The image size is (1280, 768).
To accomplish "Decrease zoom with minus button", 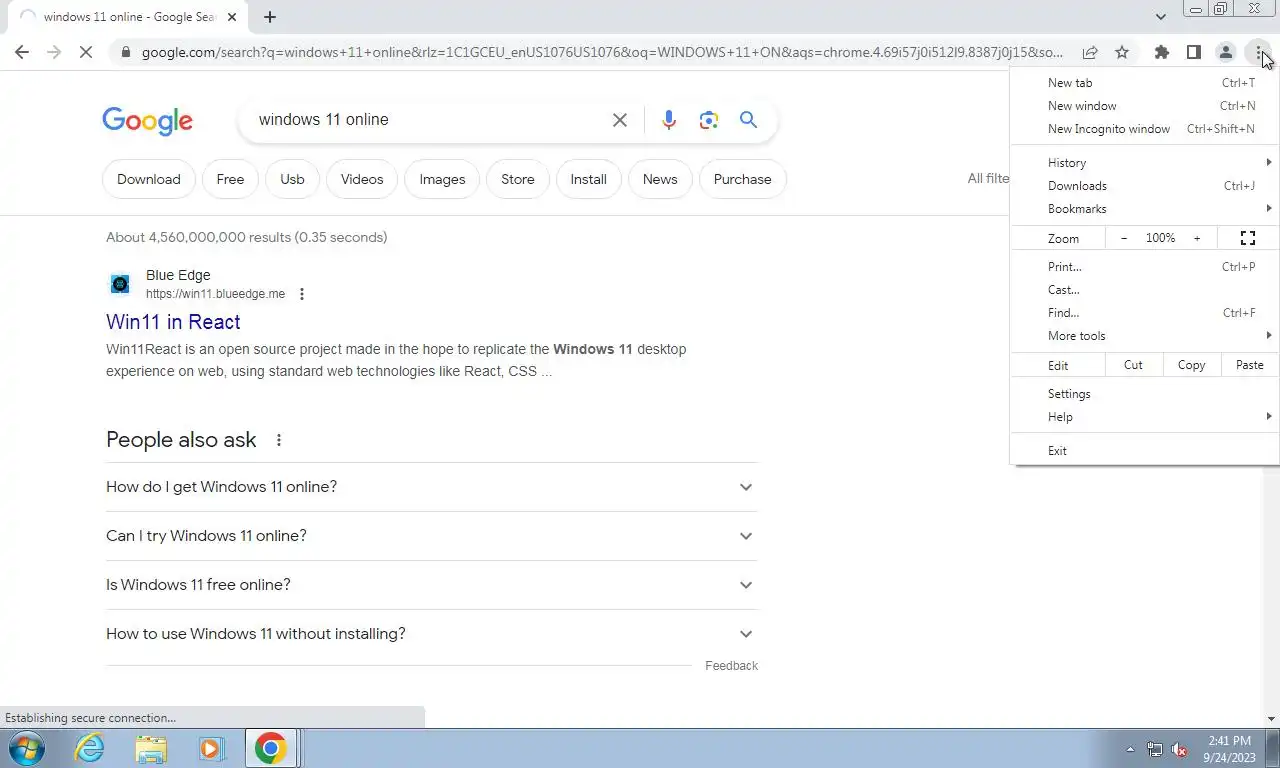I will [x=1124, y=238].
